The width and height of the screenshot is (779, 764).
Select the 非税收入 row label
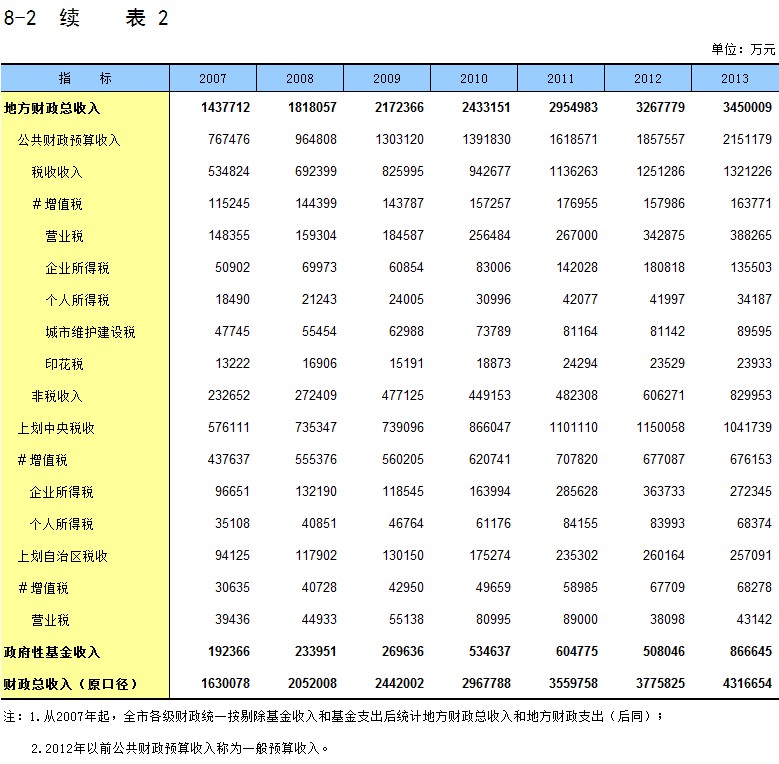[x=57, y=396]
